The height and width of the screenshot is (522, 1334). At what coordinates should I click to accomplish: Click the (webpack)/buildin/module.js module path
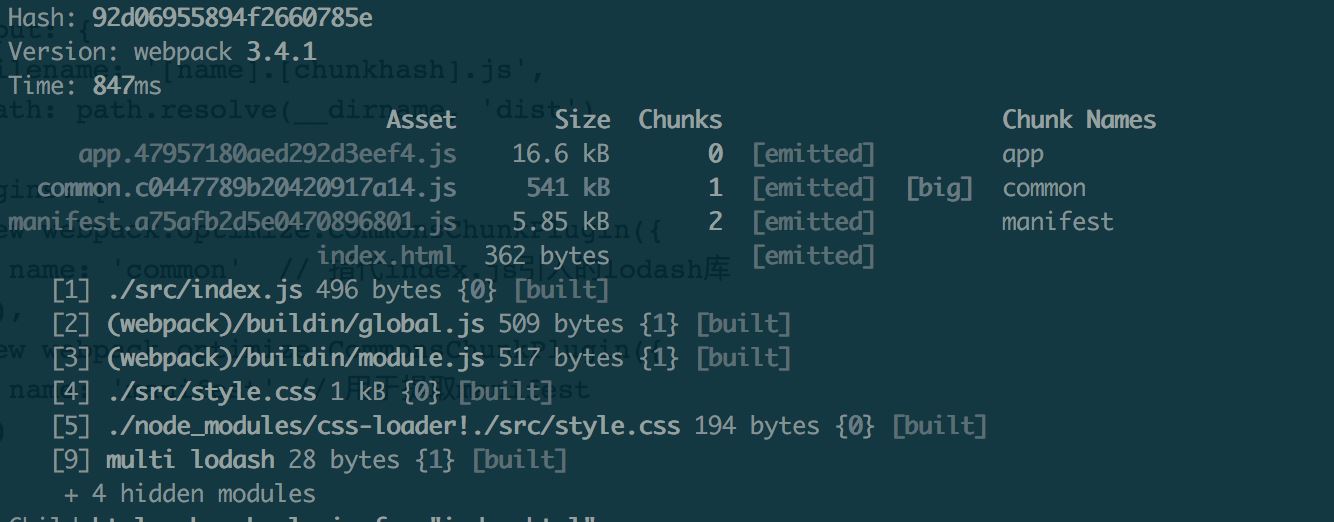[x=295, y=358]
